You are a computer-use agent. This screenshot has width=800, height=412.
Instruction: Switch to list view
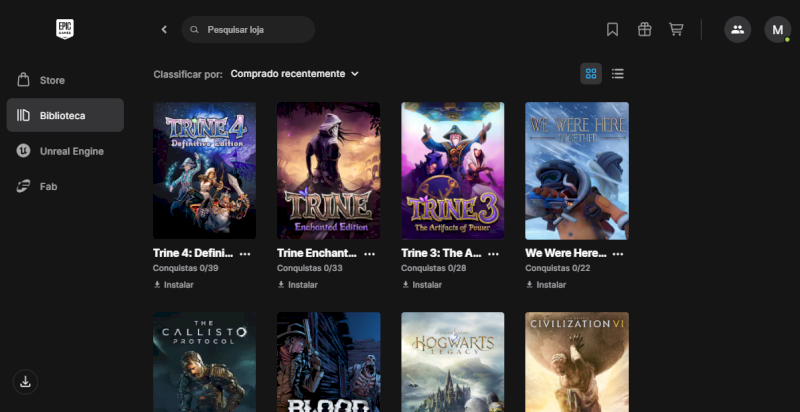pos(618,74)
